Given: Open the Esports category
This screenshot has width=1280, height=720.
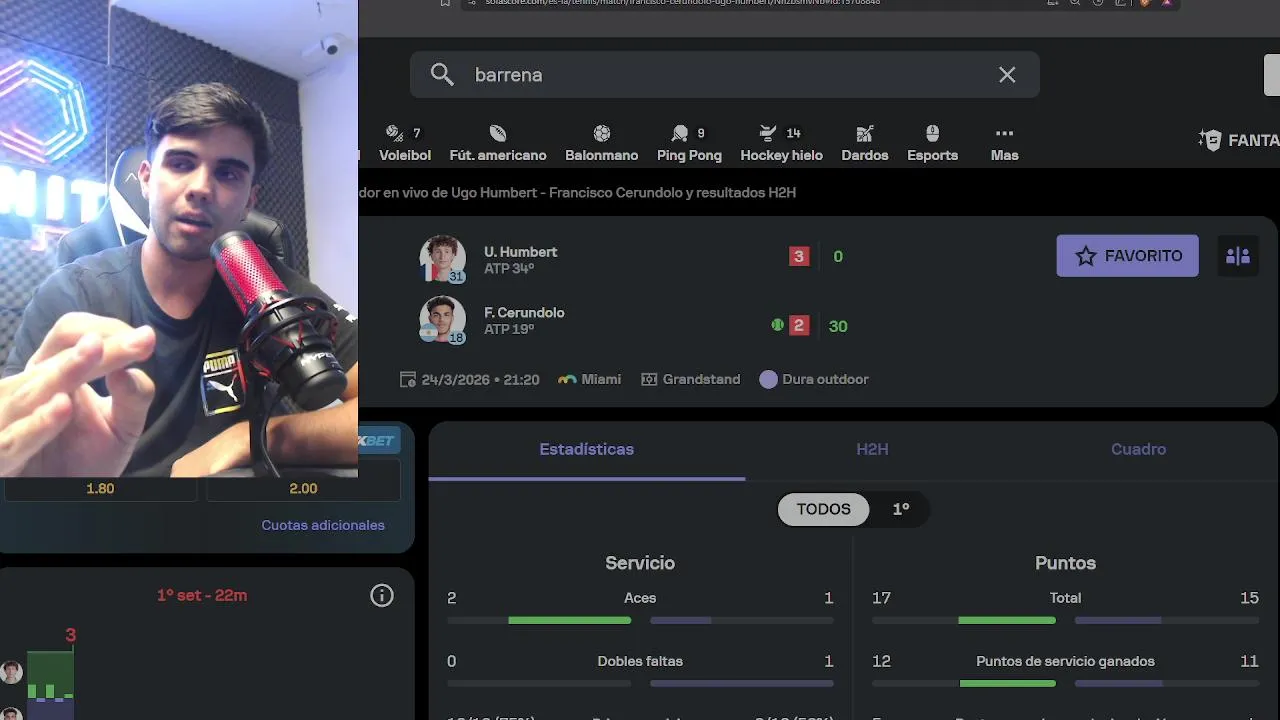Looking at the screenshot, I should [x=932, y=144].
